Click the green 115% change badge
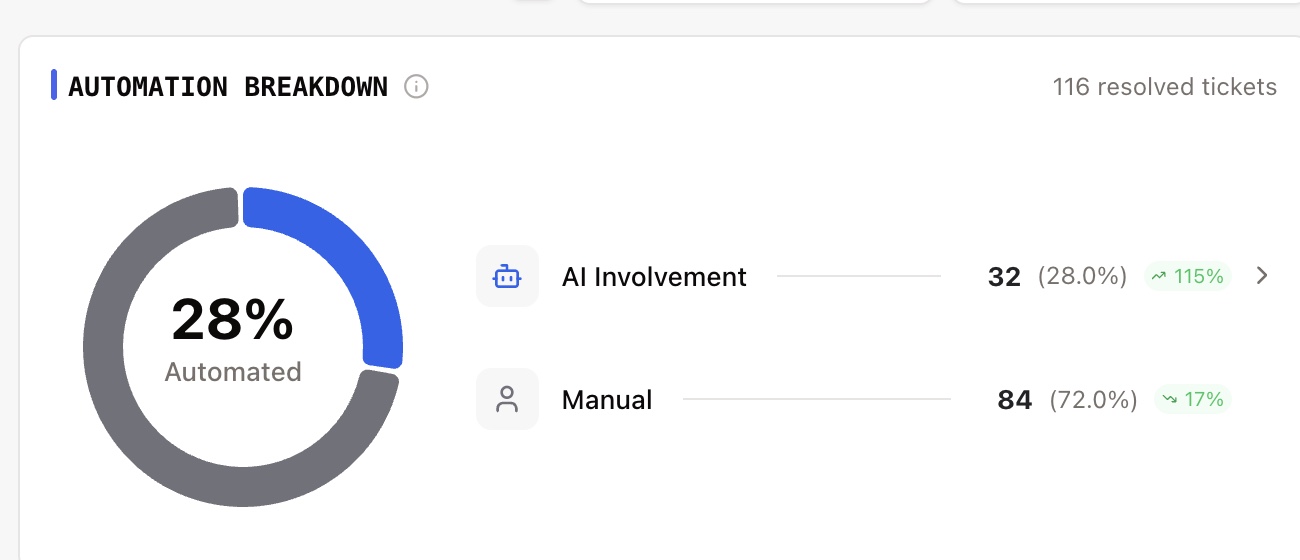1300x560 pixels. point(1188,276)
